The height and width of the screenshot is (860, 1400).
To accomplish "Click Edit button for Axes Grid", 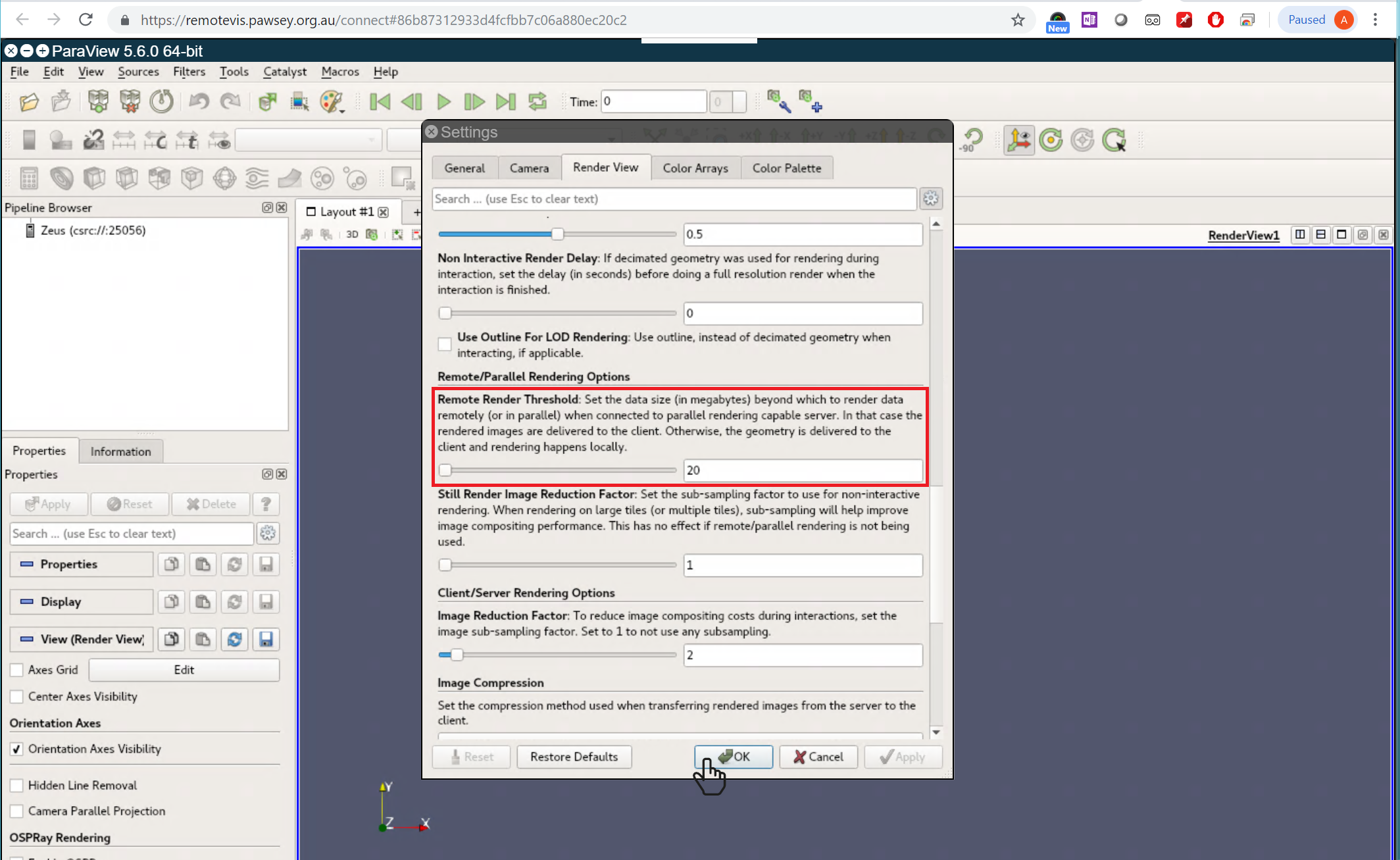I will click(x=184, y=670).
